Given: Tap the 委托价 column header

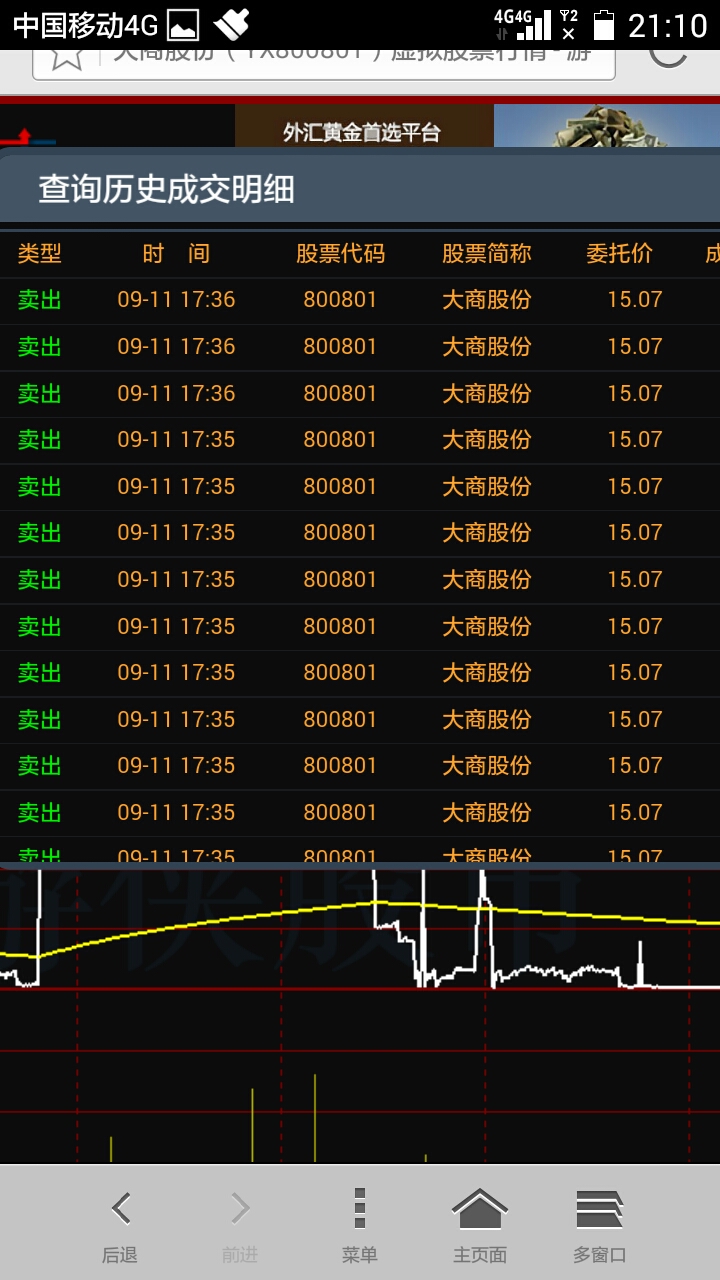Looking at the screenshot, I should tap(619, 254).
